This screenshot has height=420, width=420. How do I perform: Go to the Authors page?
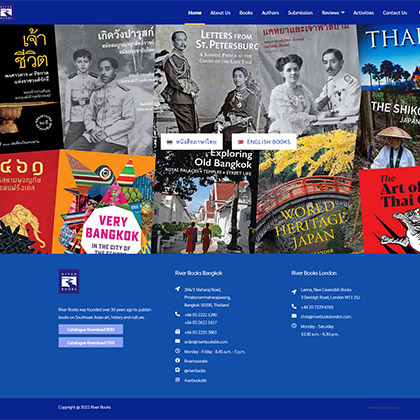[270, 13]
